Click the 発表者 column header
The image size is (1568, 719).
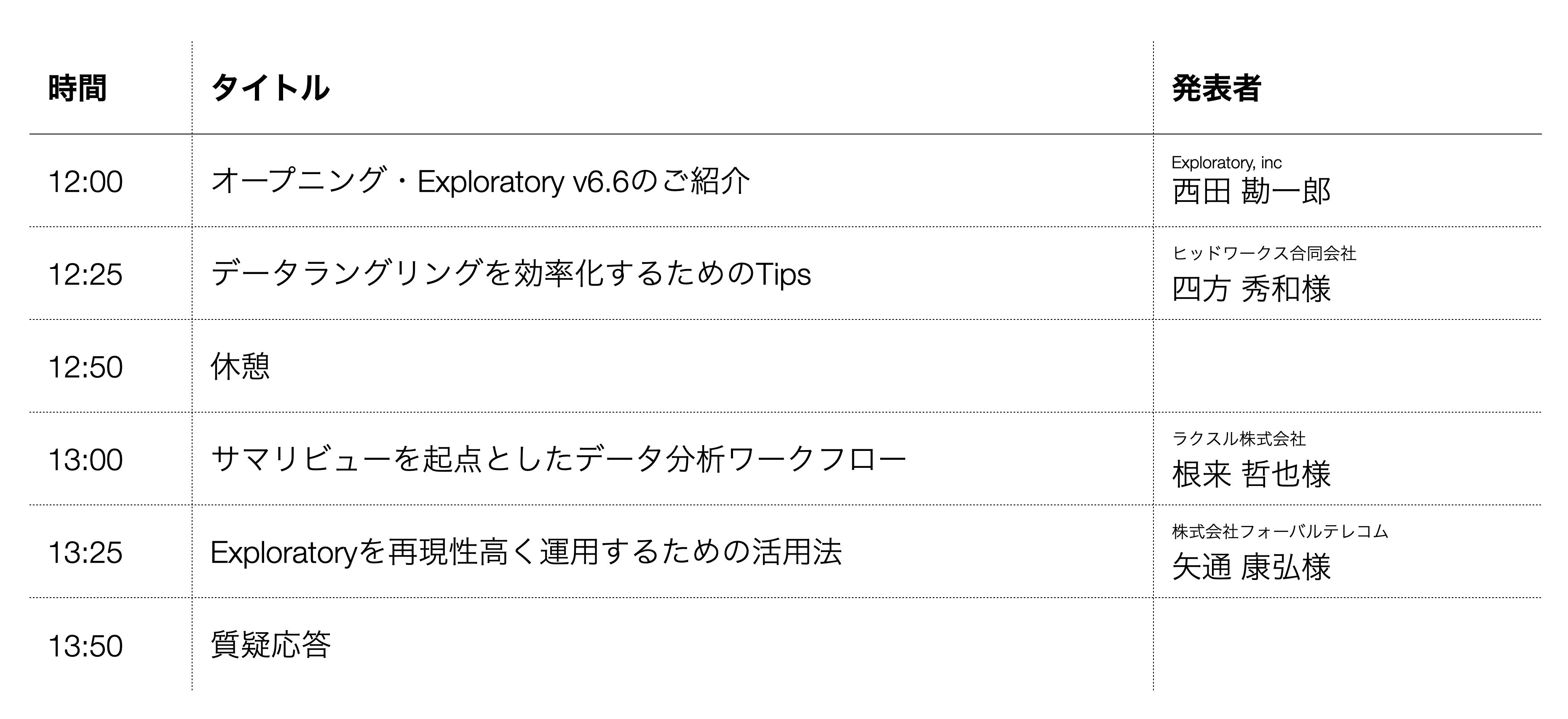tap(1216, 88)
